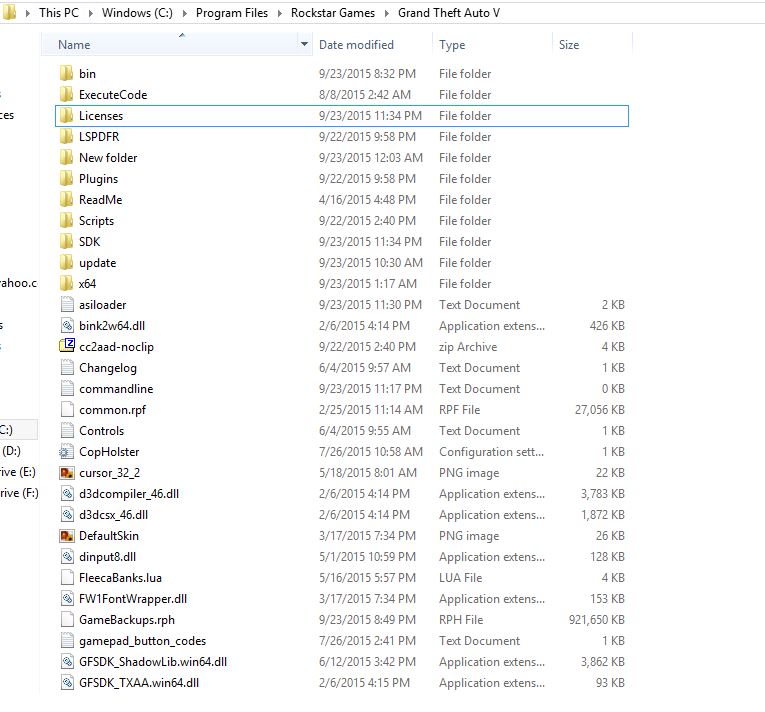The image size is (765, 712).
Task: Expand the arrow after This PC in address bar
Action: coord(91,13)
